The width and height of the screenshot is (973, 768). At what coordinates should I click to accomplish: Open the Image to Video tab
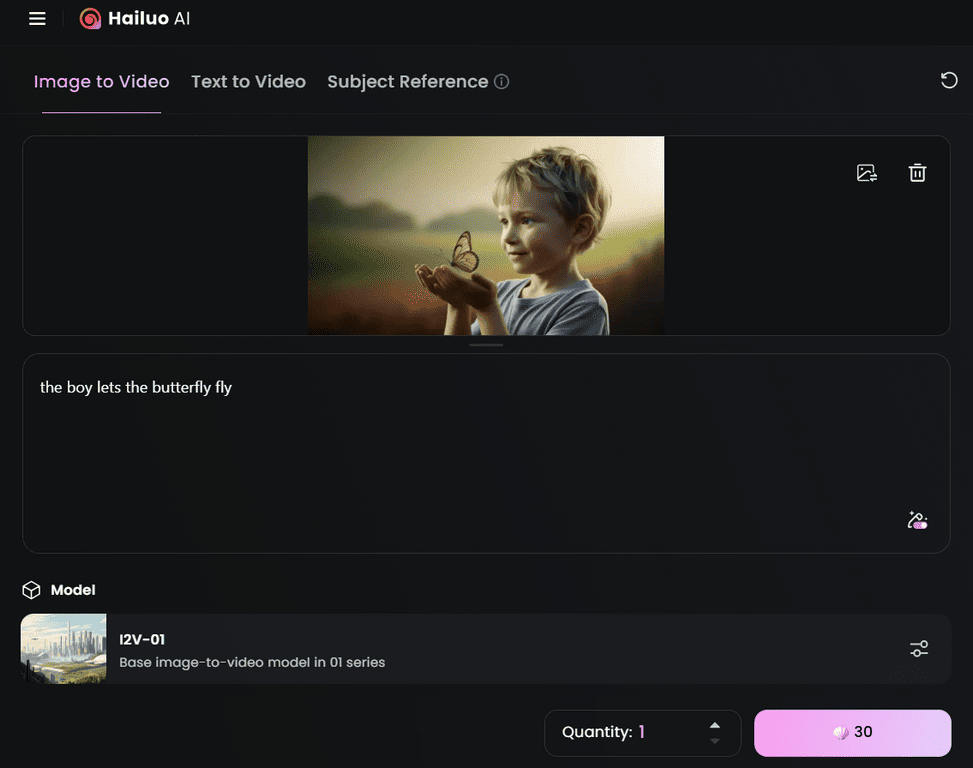pos(101,82)
